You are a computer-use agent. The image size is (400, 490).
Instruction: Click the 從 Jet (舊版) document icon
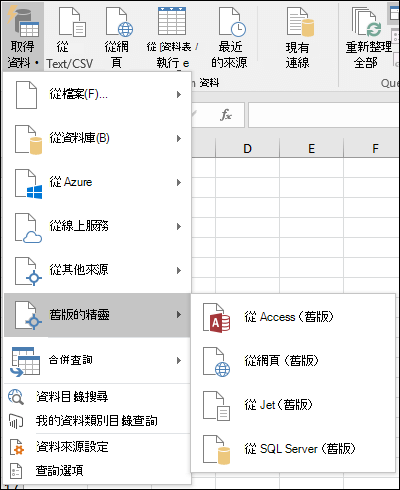pyautogui.click(x=217, y=406)
